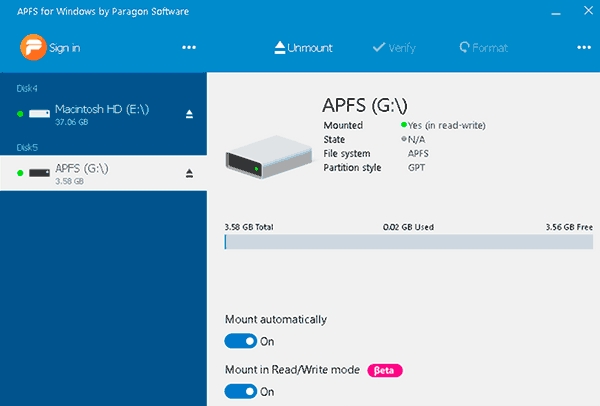Click Format in the toolbar
This screenshot has width=600, height=406.
[x=483, y=47]
